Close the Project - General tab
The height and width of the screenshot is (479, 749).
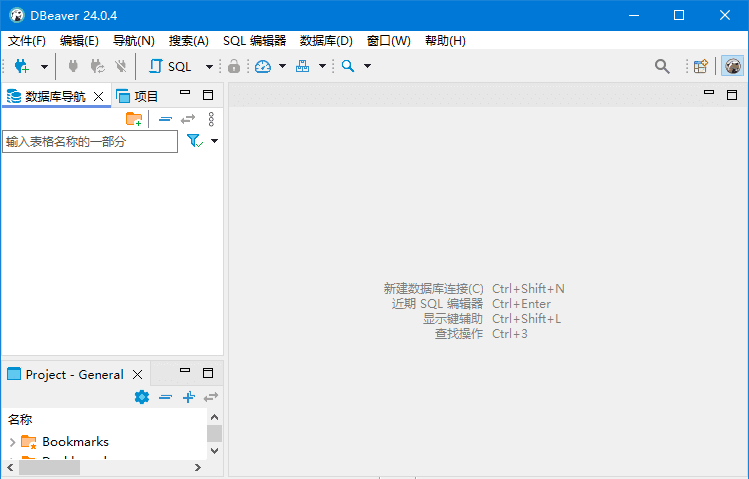click(137, 374)
